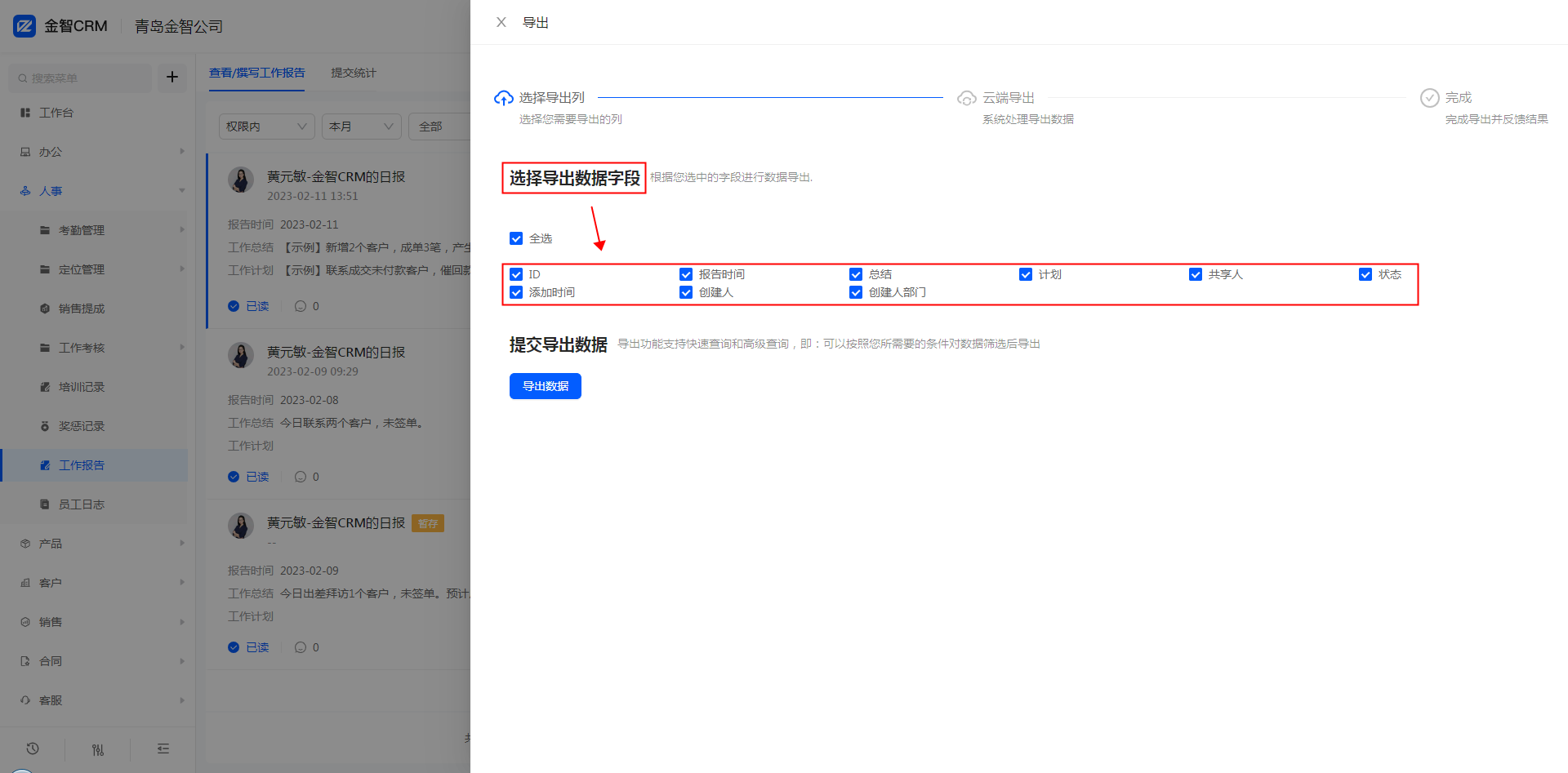Image resolution: width=1568 pixels, height=773 pixels.
Task: Click the 销售 sidebar icon
Action: pos(25,622)
